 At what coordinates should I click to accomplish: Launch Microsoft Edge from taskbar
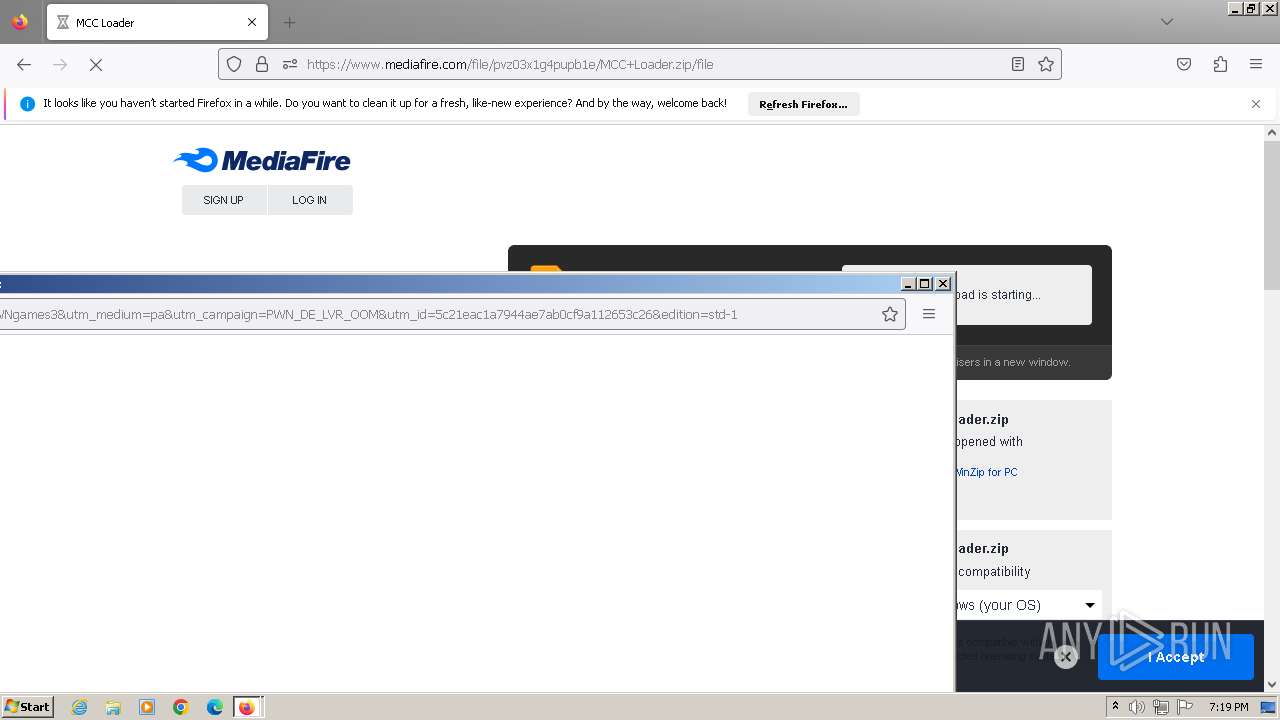coord(215,707)
